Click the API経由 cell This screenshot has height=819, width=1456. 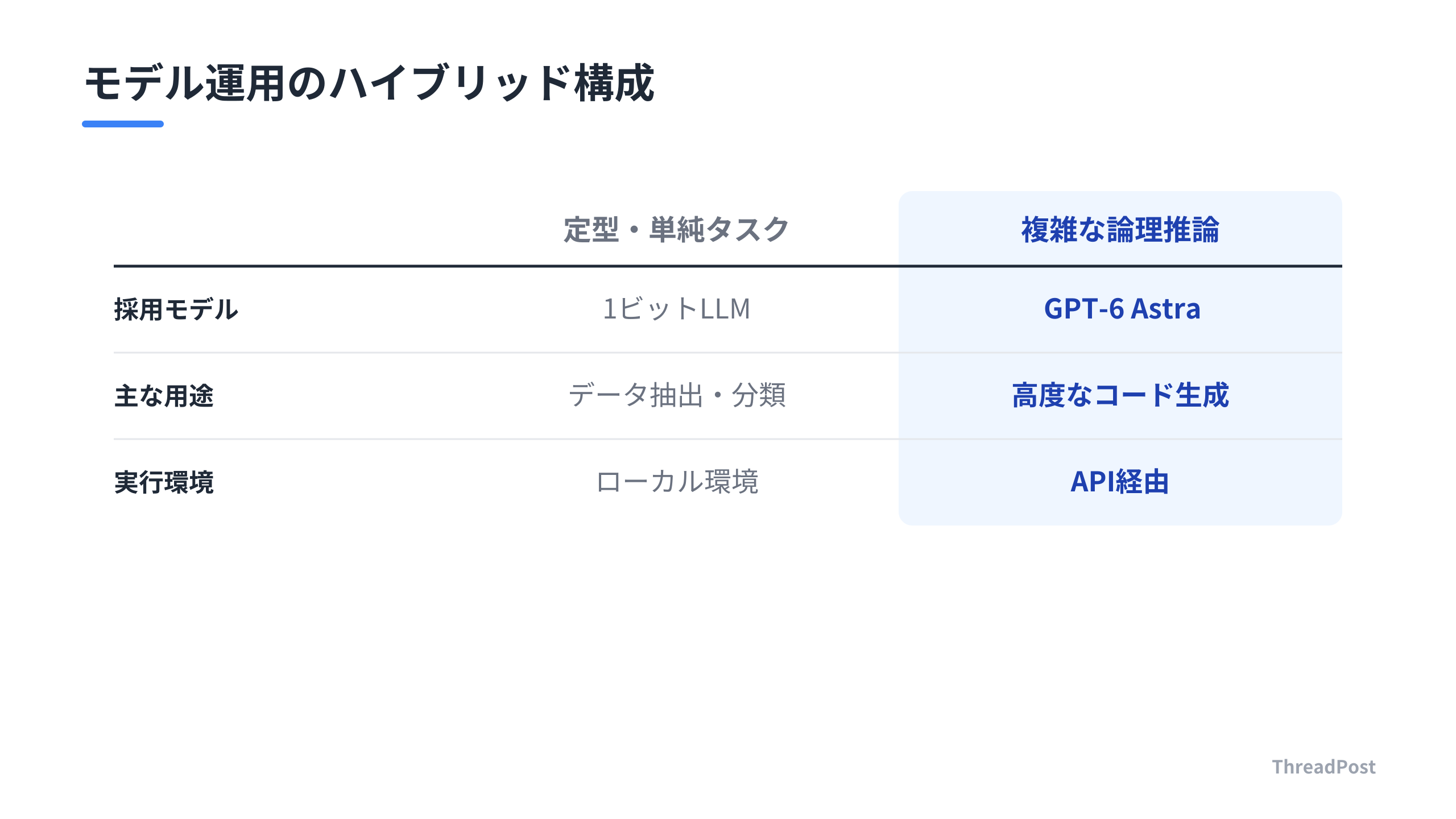[1120, 482]
